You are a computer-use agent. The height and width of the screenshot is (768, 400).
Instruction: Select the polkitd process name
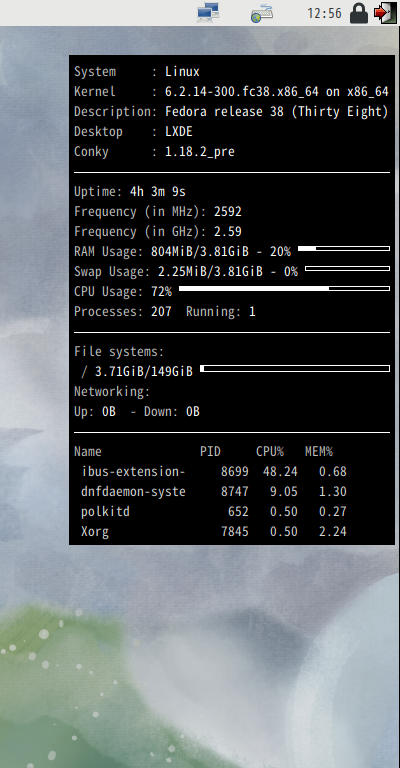pos(105,512)
